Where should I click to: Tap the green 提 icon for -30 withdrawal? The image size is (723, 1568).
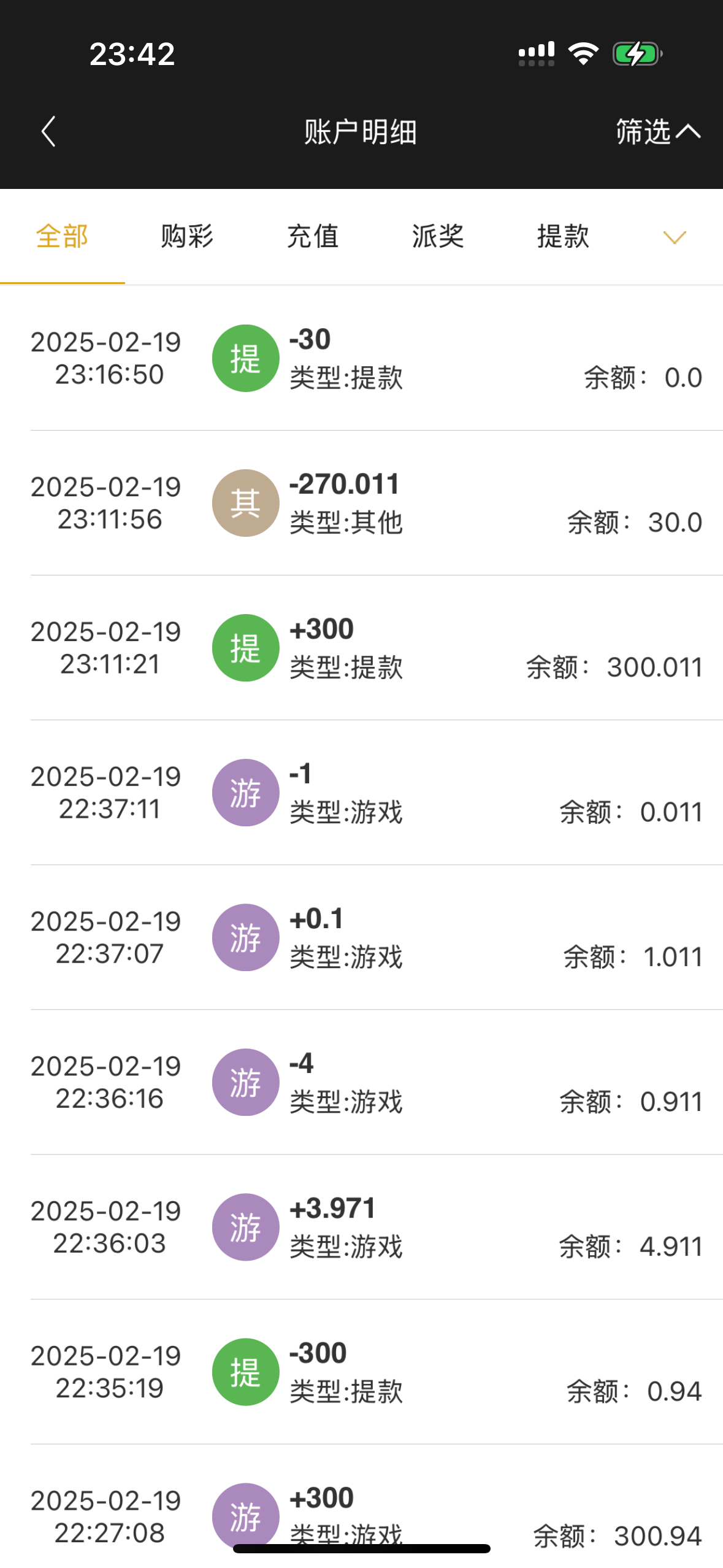click(x=245, y=358)
